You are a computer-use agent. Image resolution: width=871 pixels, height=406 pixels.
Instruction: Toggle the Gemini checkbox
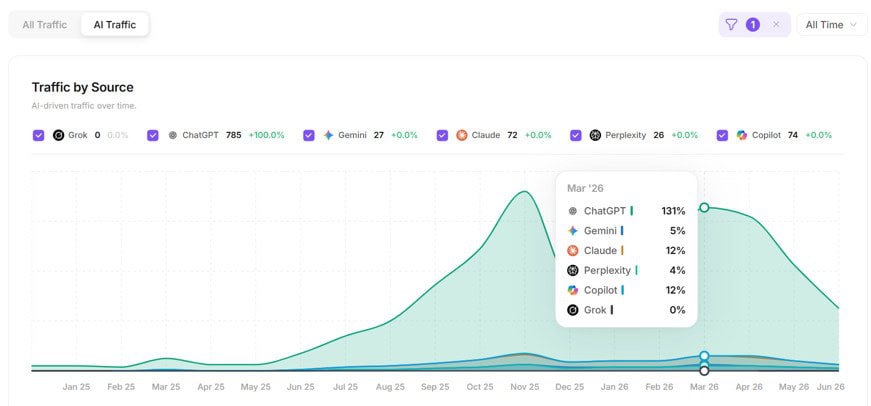(x=309, y=135)
